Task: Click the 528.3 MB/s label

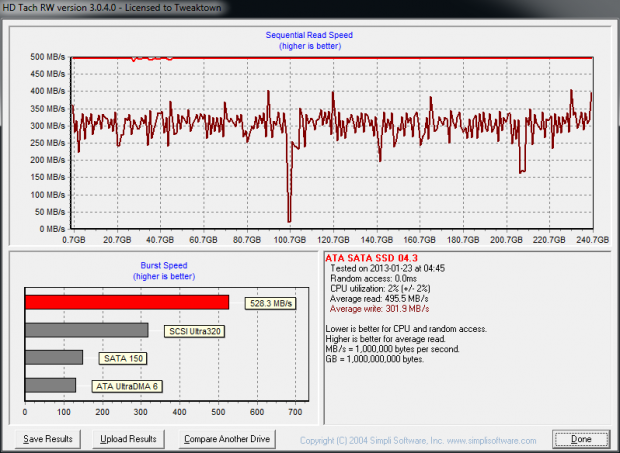Action: [x=270, y=303]
